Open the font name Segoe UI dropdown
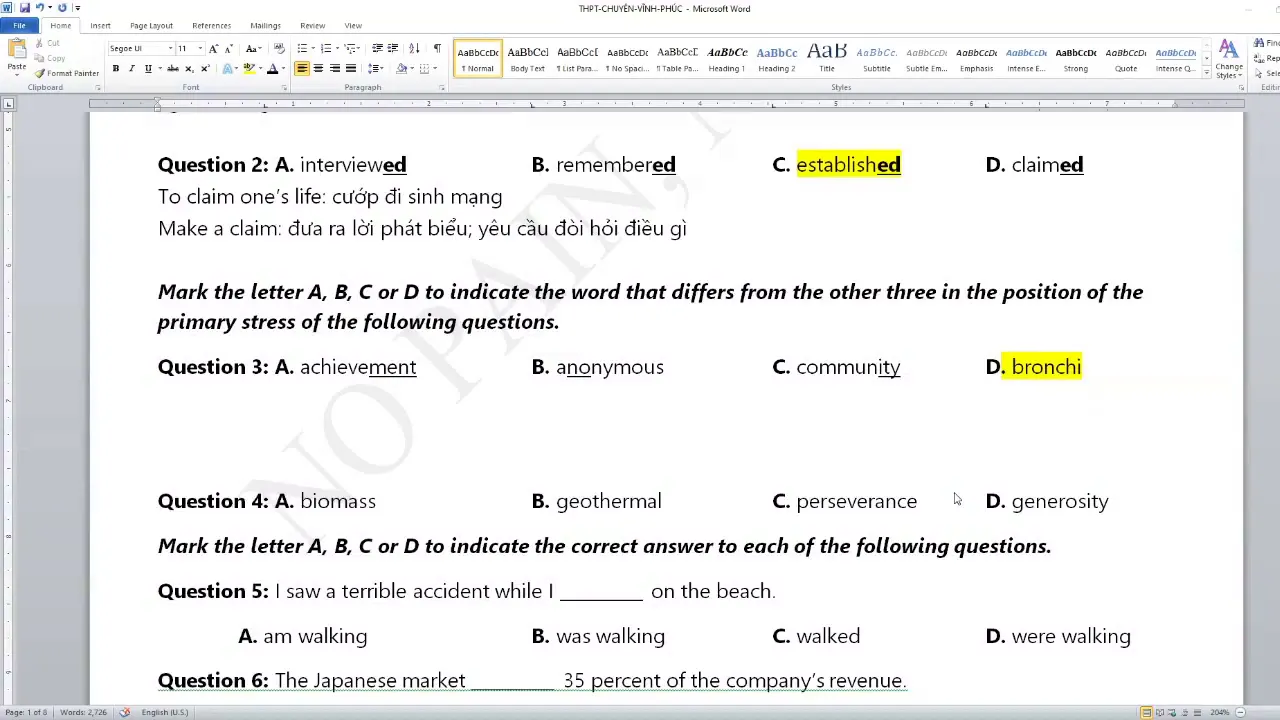This screenshot has width=1280, height=720. (170, 48)
